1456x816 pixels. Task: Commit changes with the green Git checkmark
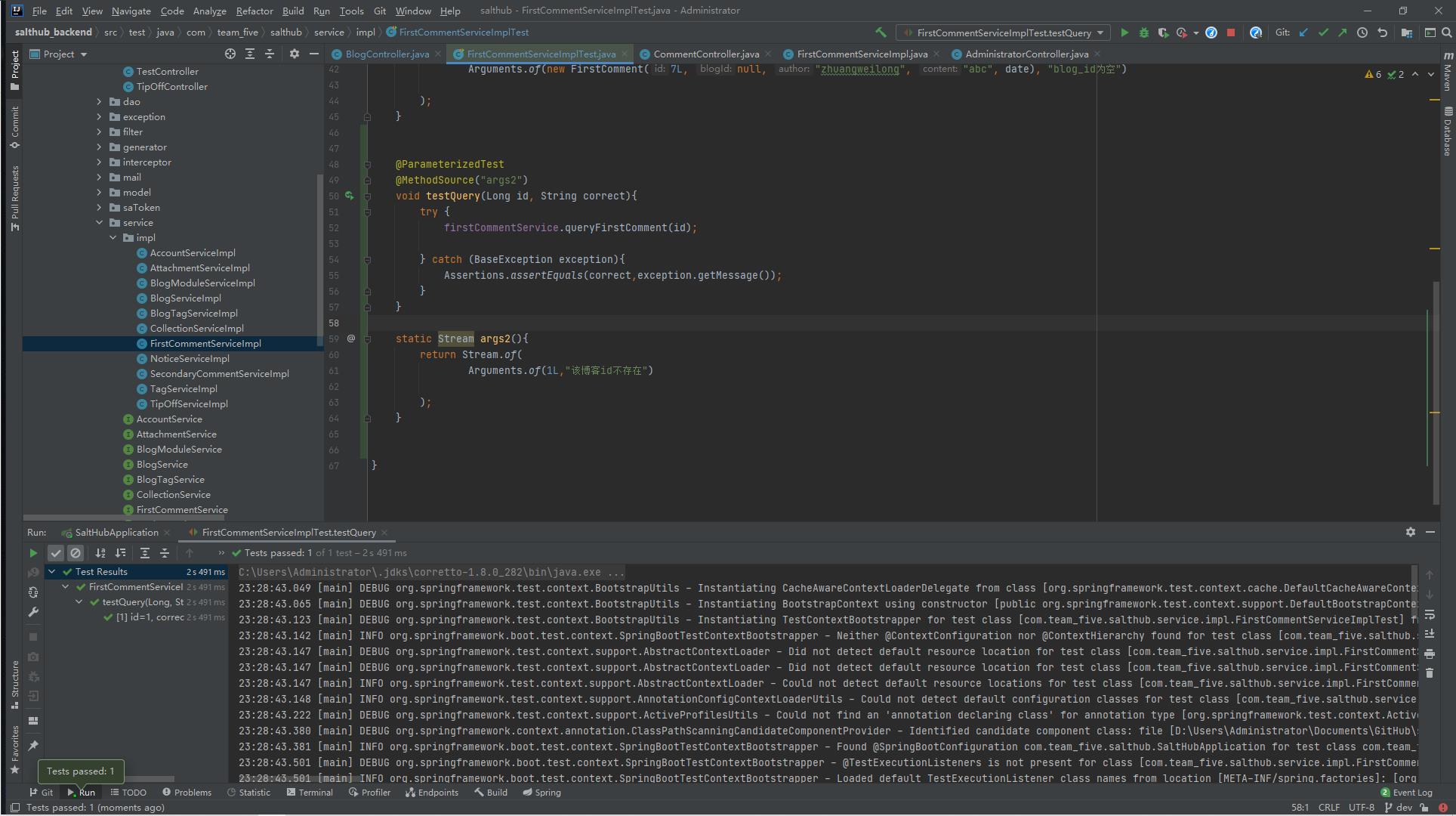click(1323, 32)
